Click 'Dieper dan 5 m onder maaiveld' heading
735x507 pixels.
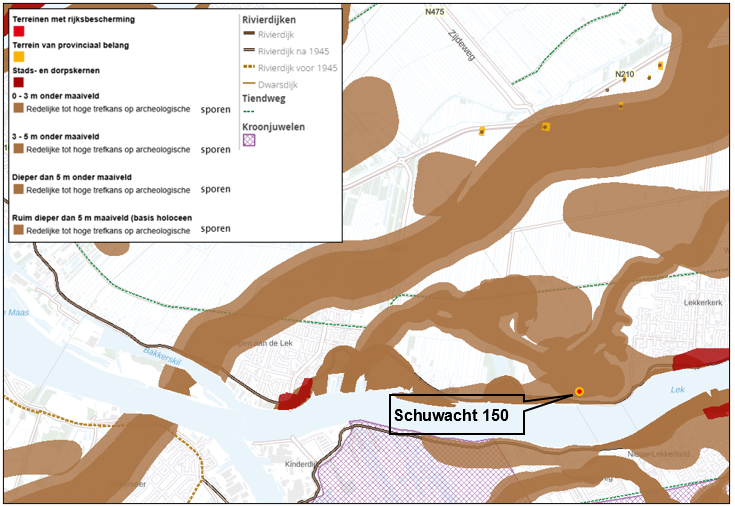pos(72,177)
